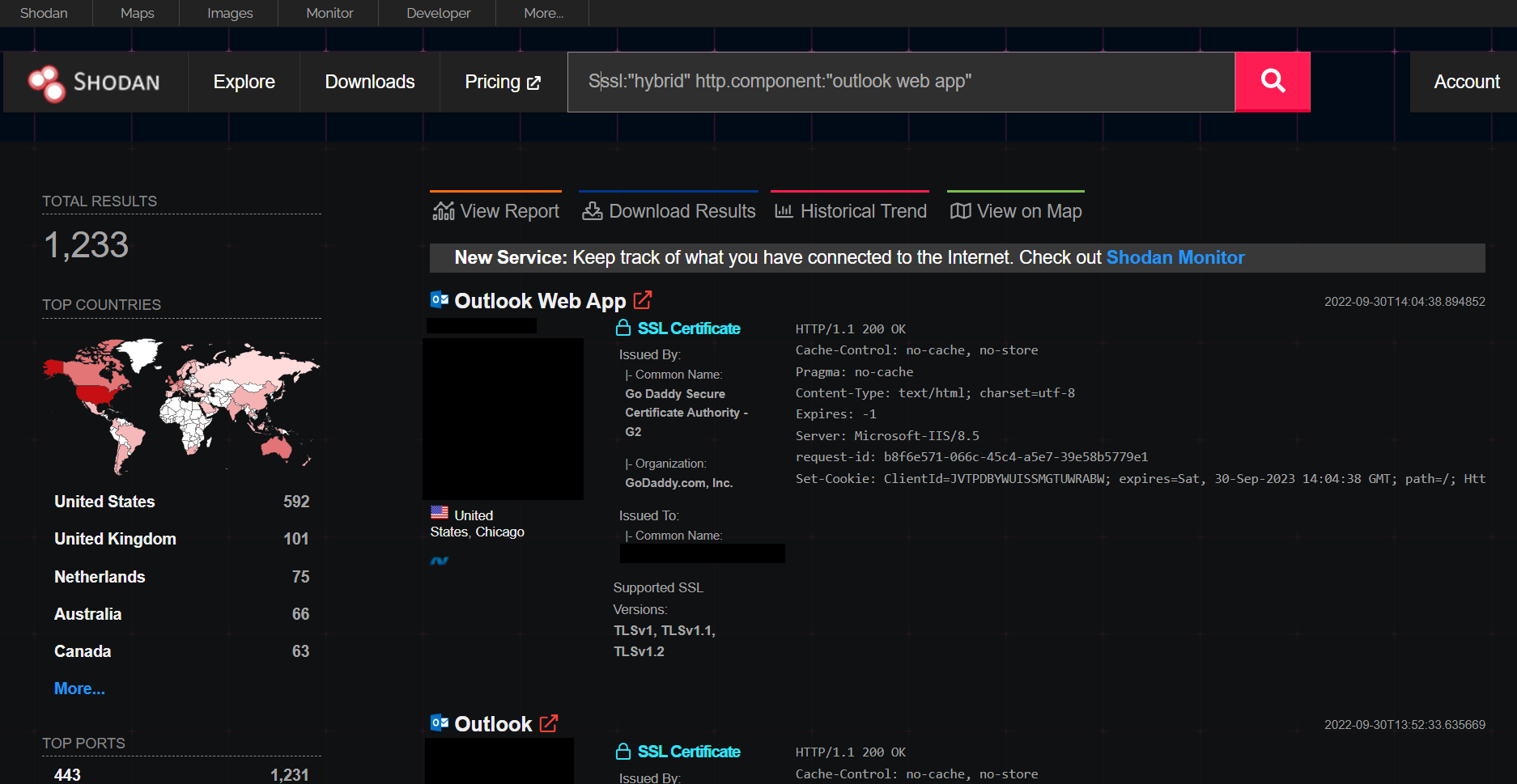Open the Developer top menu item
The image size is (1517, 784).
tap(438, 13)
